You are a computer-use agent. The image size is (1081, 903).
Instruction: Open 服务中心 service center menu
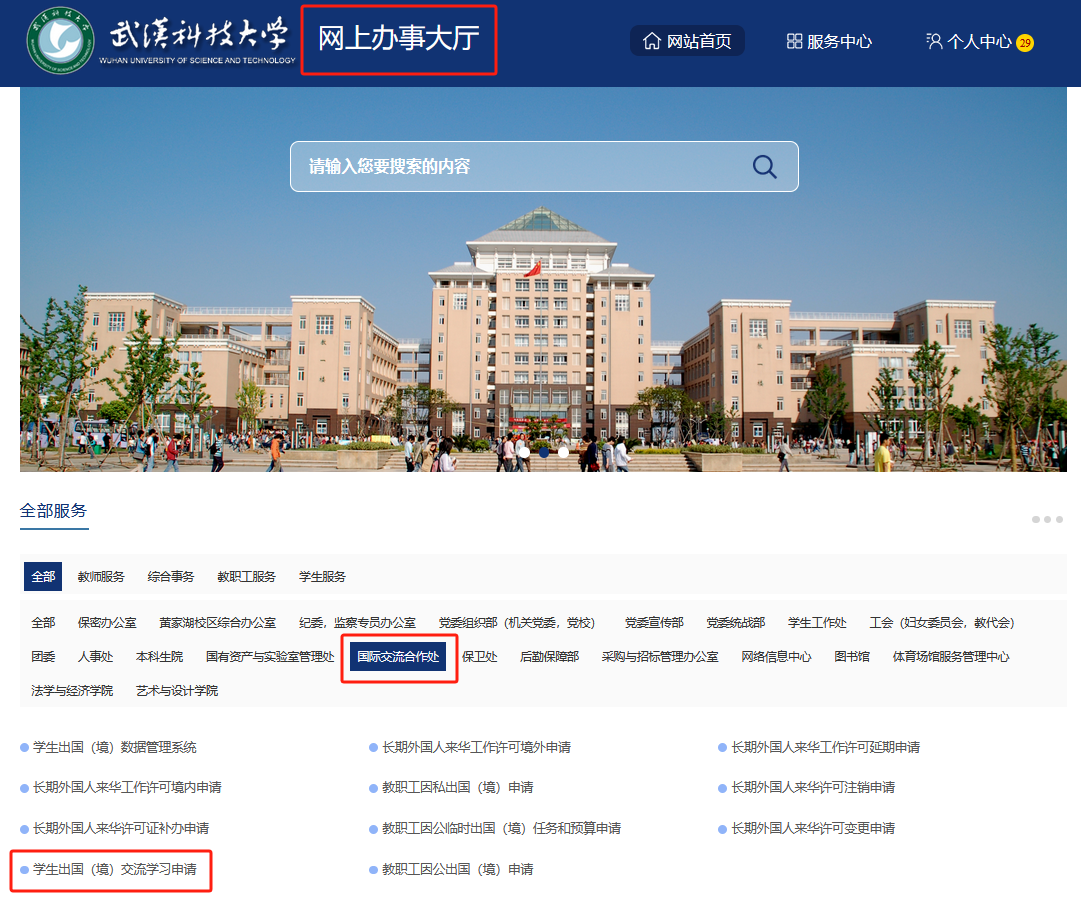click(x=829, y=41)
